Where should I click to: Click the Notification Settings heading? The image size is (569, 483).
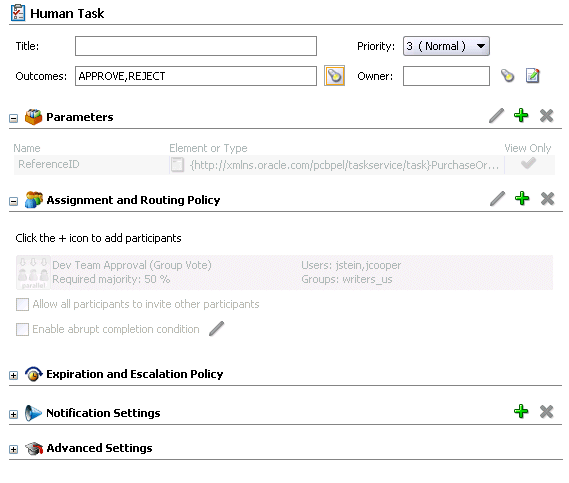(103, 413)
